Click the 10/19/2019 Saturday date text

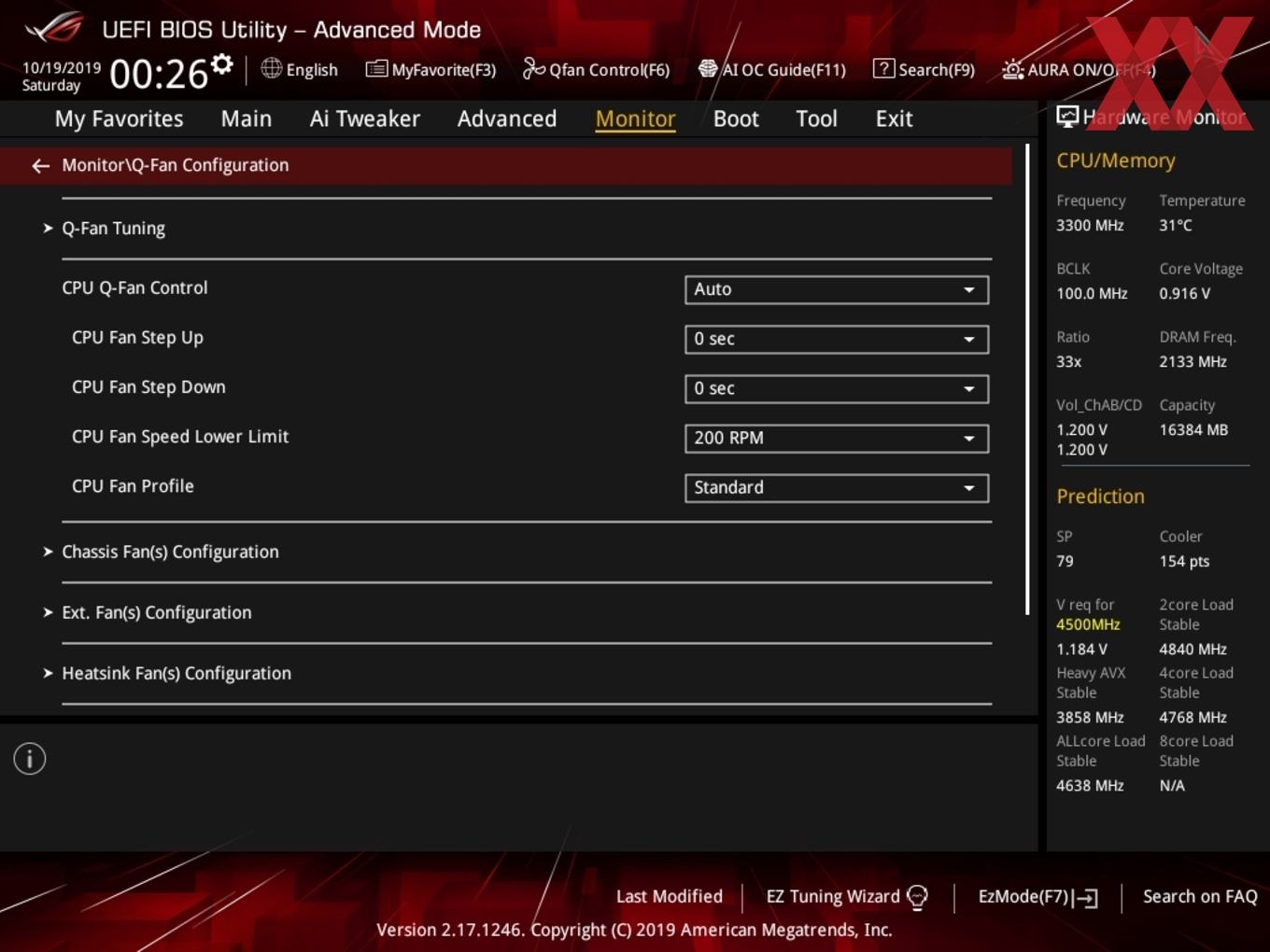[61, 77]
